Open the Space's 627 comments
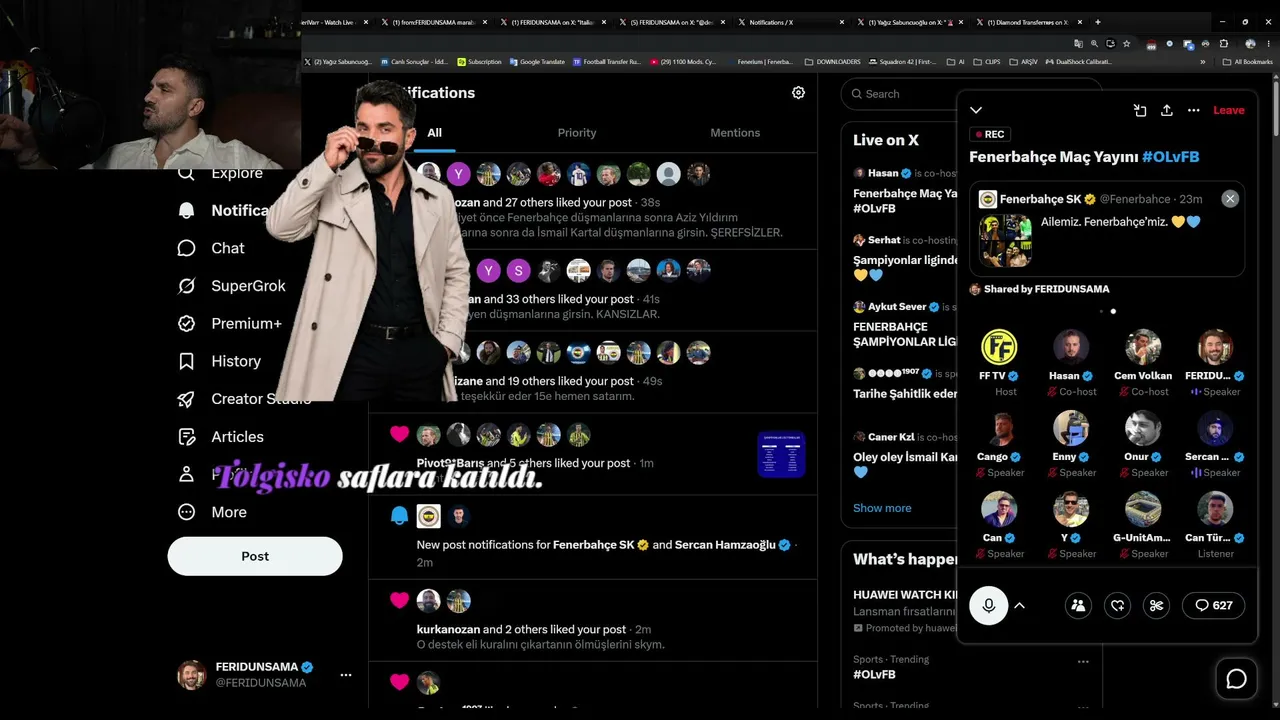Screen dimensions: 1280x720 pos(1214,605)
